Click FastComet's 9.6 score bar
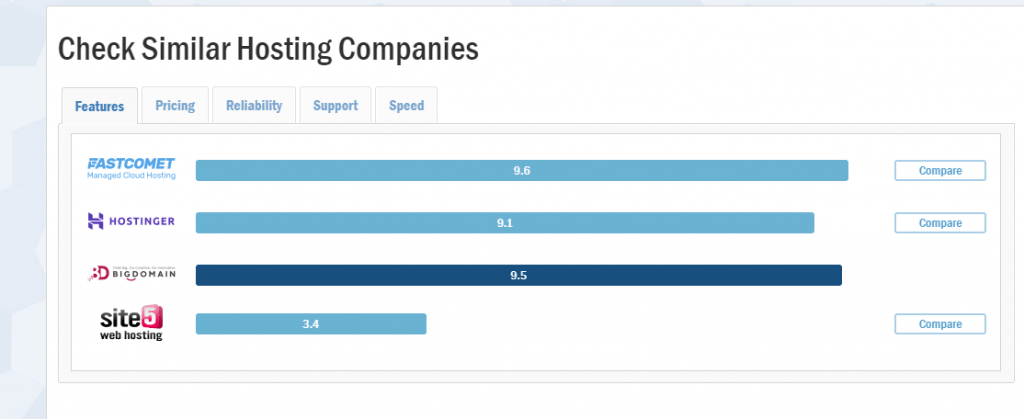 tap(521, 171)
